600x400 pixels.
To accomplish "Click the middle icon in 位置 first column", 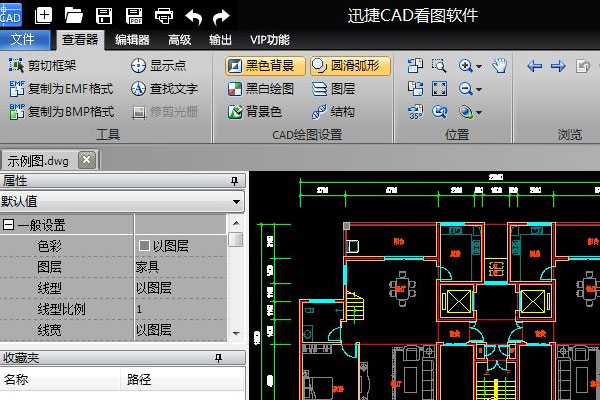I will tap(415, 89).
